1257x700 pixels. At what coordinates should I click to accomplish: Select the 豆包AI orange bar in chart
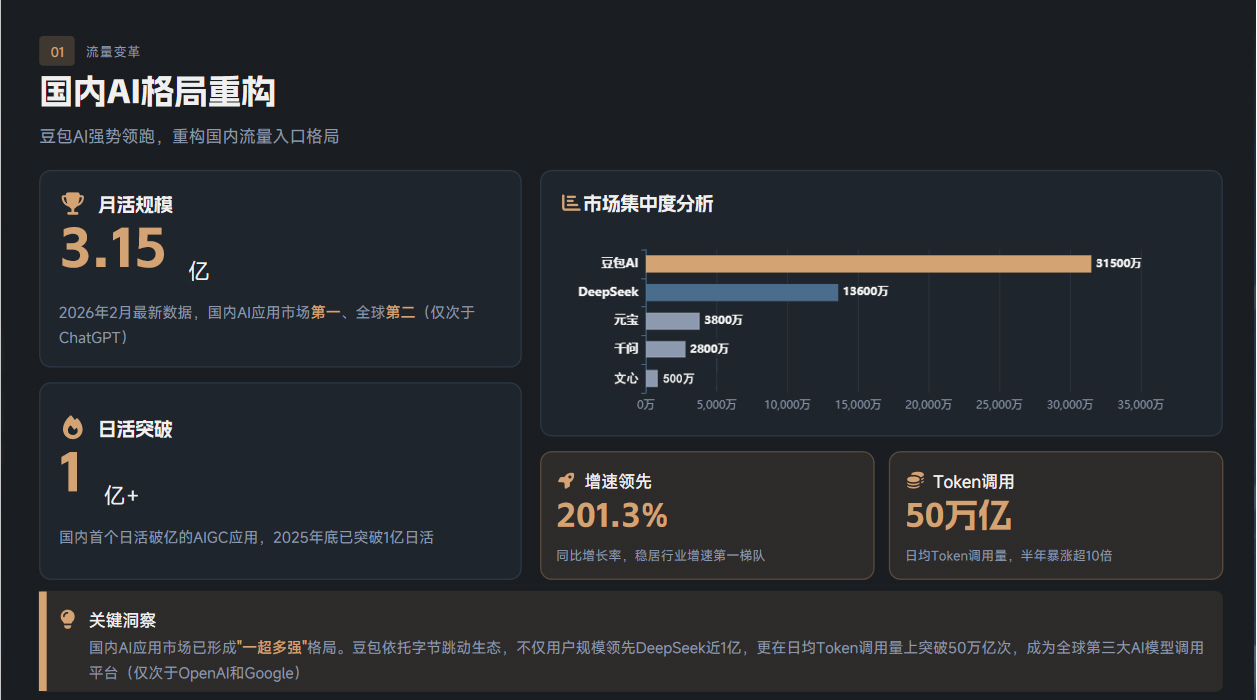[867, 263]
